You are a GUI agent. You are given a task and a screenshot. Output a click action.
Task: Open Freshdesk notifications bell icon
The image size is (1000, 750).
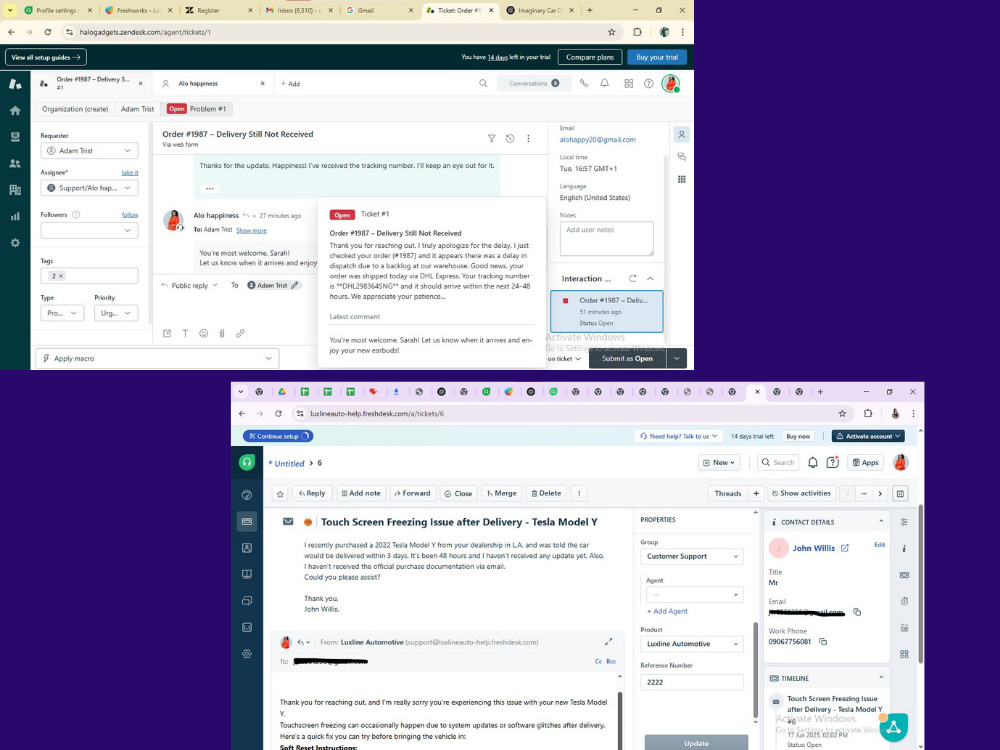812,463
